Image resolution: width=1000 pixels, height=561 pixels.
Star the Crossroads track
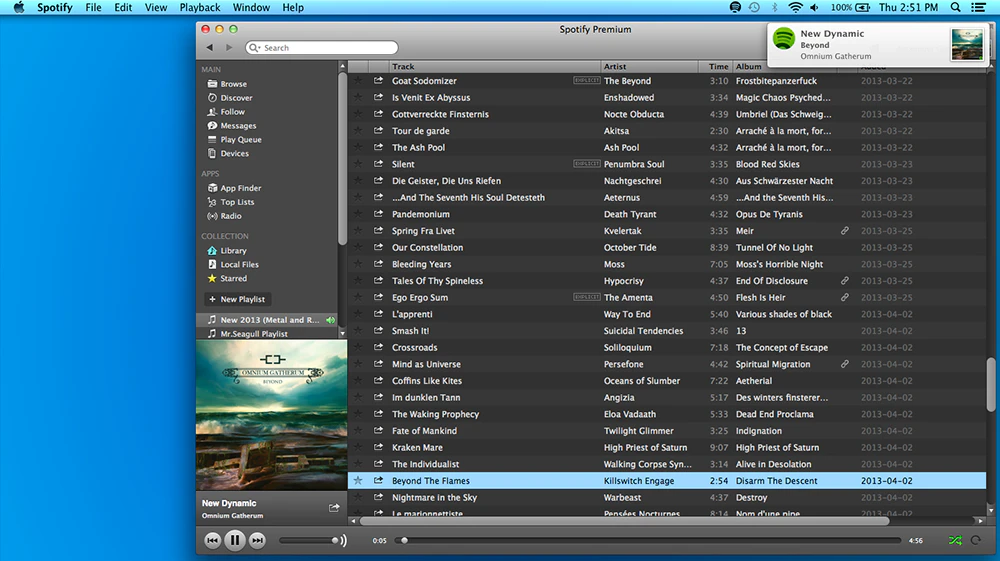(358, 347)
